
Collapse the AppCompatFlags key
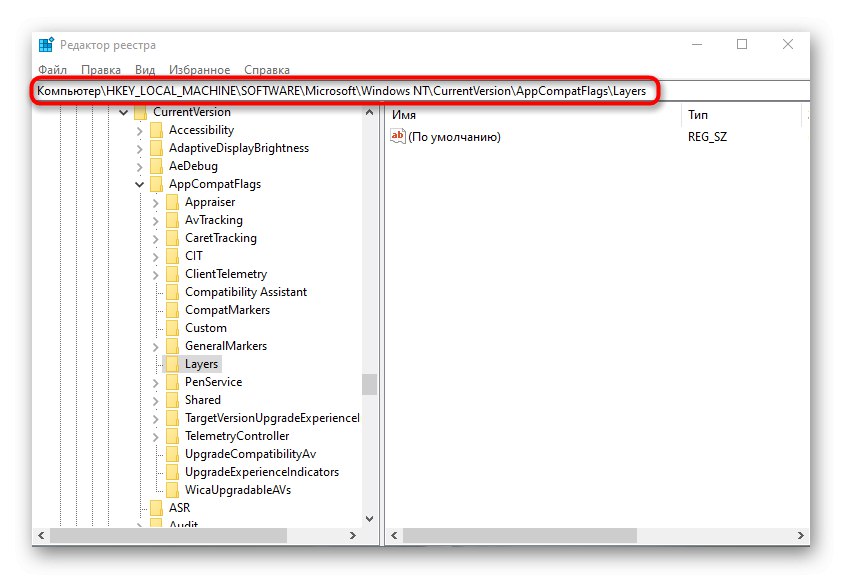(140, 184)
